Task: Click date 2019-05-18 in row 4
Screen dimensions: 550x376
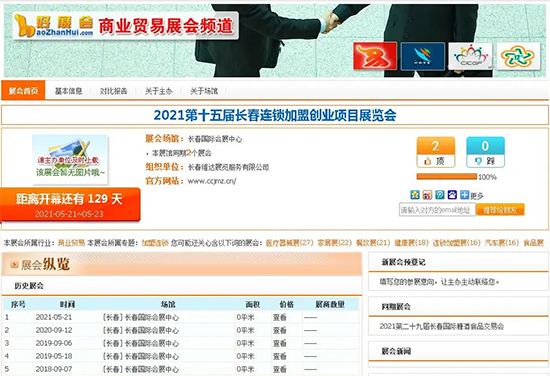Action: [54, 356]
